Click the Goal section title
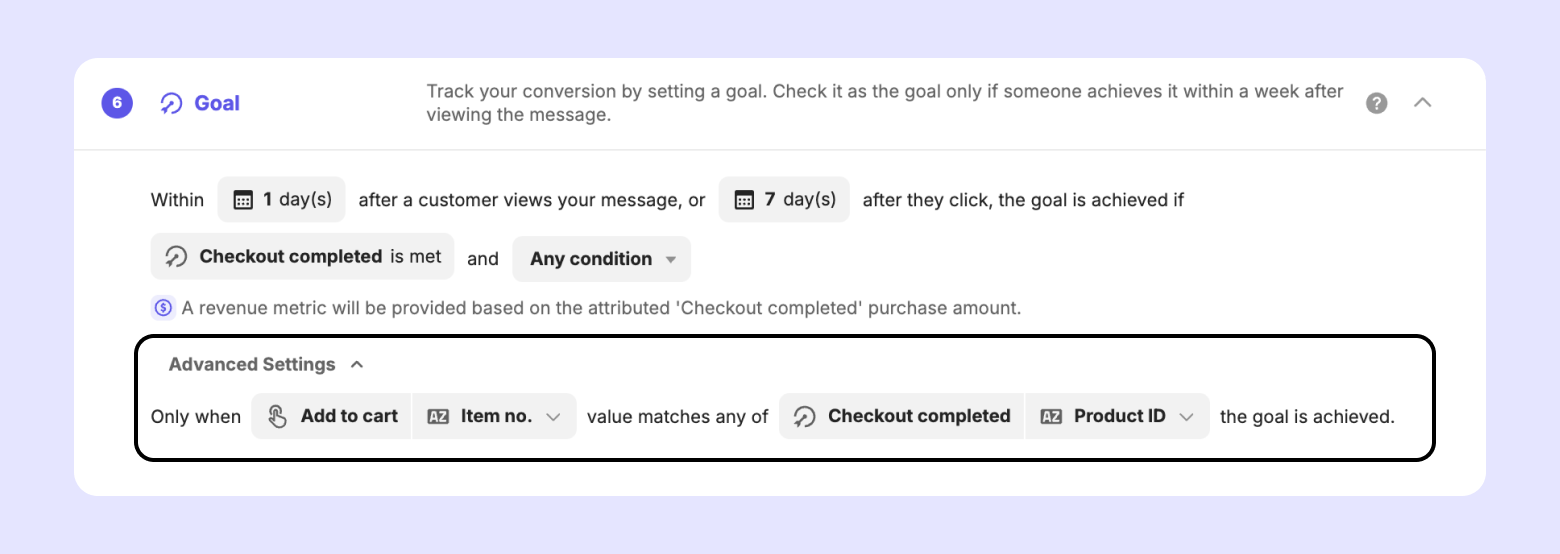 (x=217, y=103)
